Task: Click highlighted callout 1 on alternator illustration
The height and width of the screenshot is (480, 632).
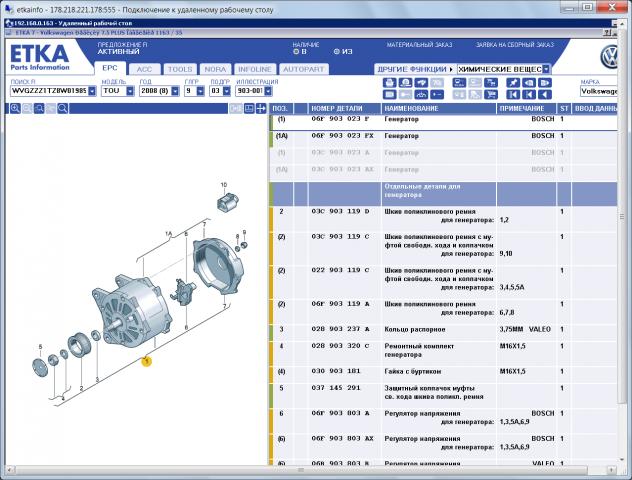Action: click(x=147, y=362)
